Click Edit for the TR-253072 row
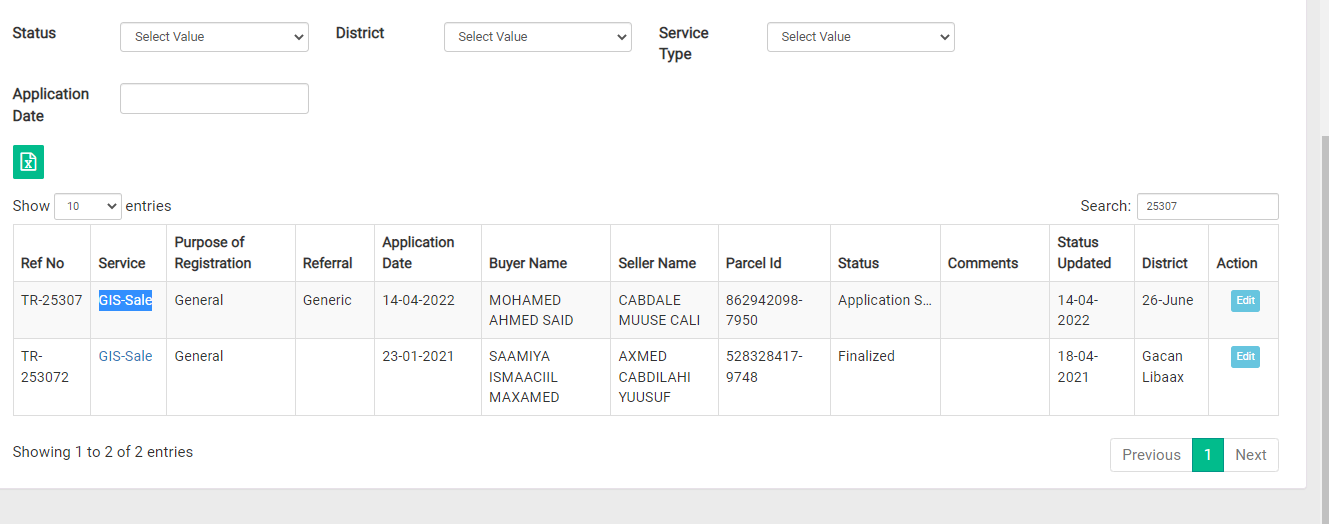 coord(1245,356)
